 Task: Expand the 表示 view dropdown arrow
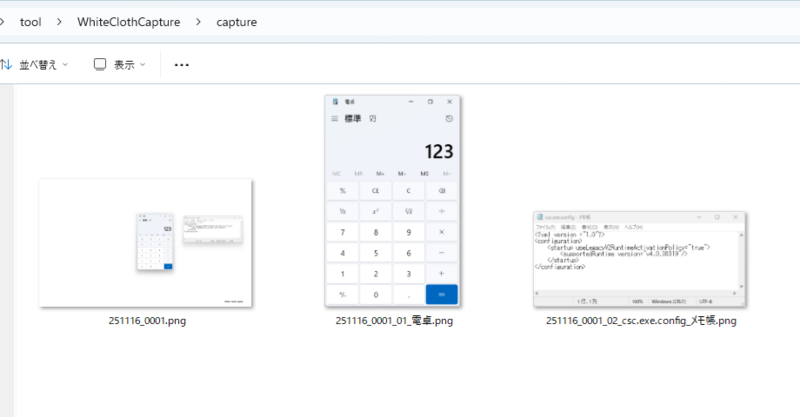tap(142, 65)
